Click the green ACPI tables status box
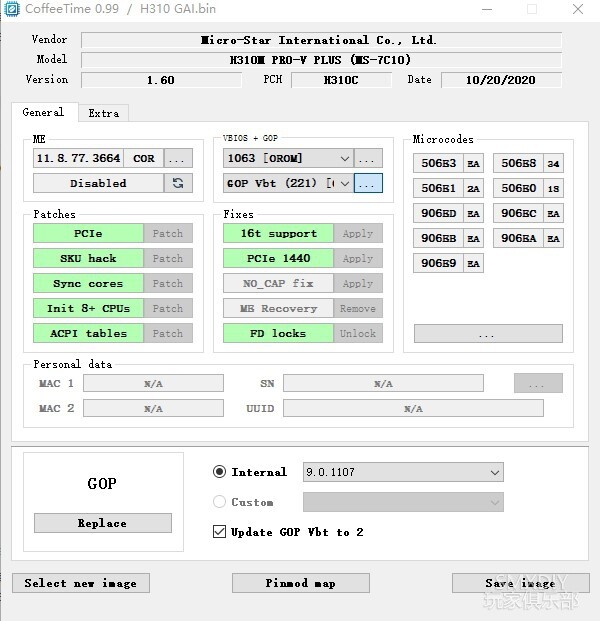 pos(88,333)
